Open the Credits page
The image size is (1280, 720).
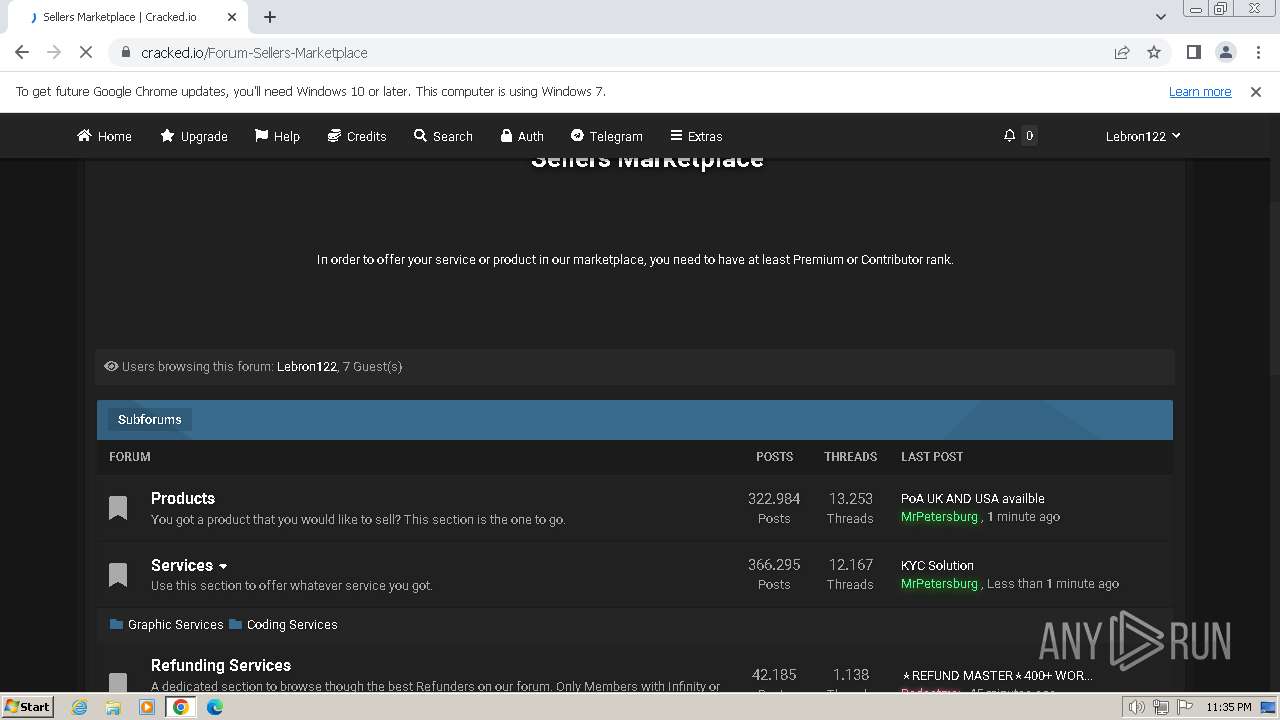pos(357,136)
